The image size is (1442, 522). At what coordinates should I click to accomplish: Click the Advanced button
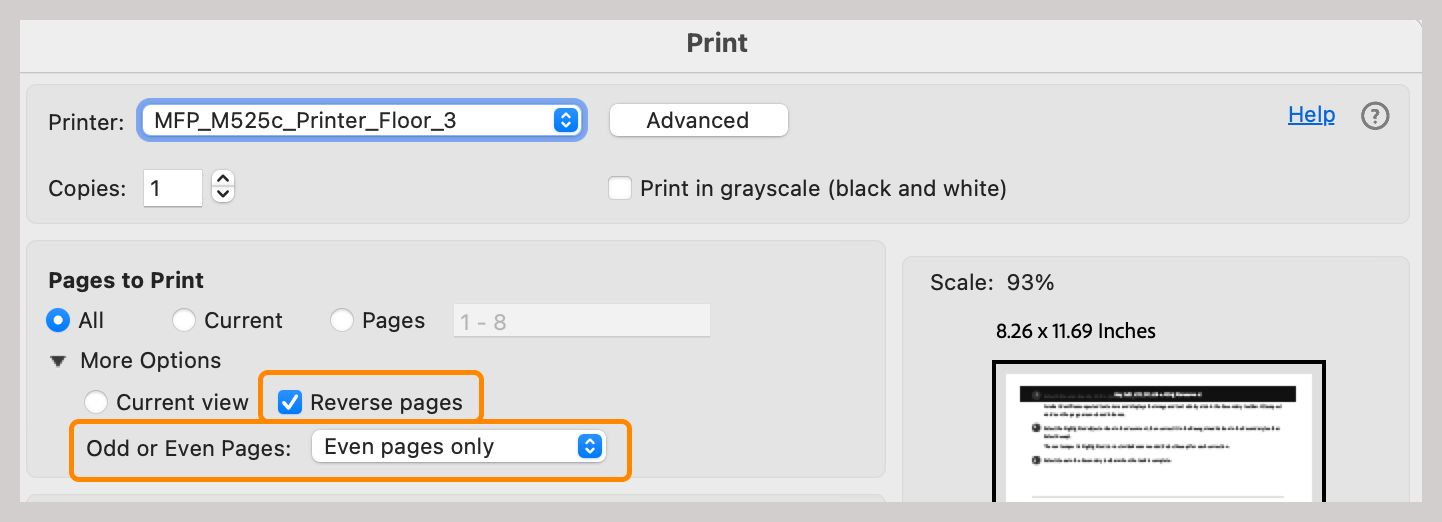pos(698,121)
